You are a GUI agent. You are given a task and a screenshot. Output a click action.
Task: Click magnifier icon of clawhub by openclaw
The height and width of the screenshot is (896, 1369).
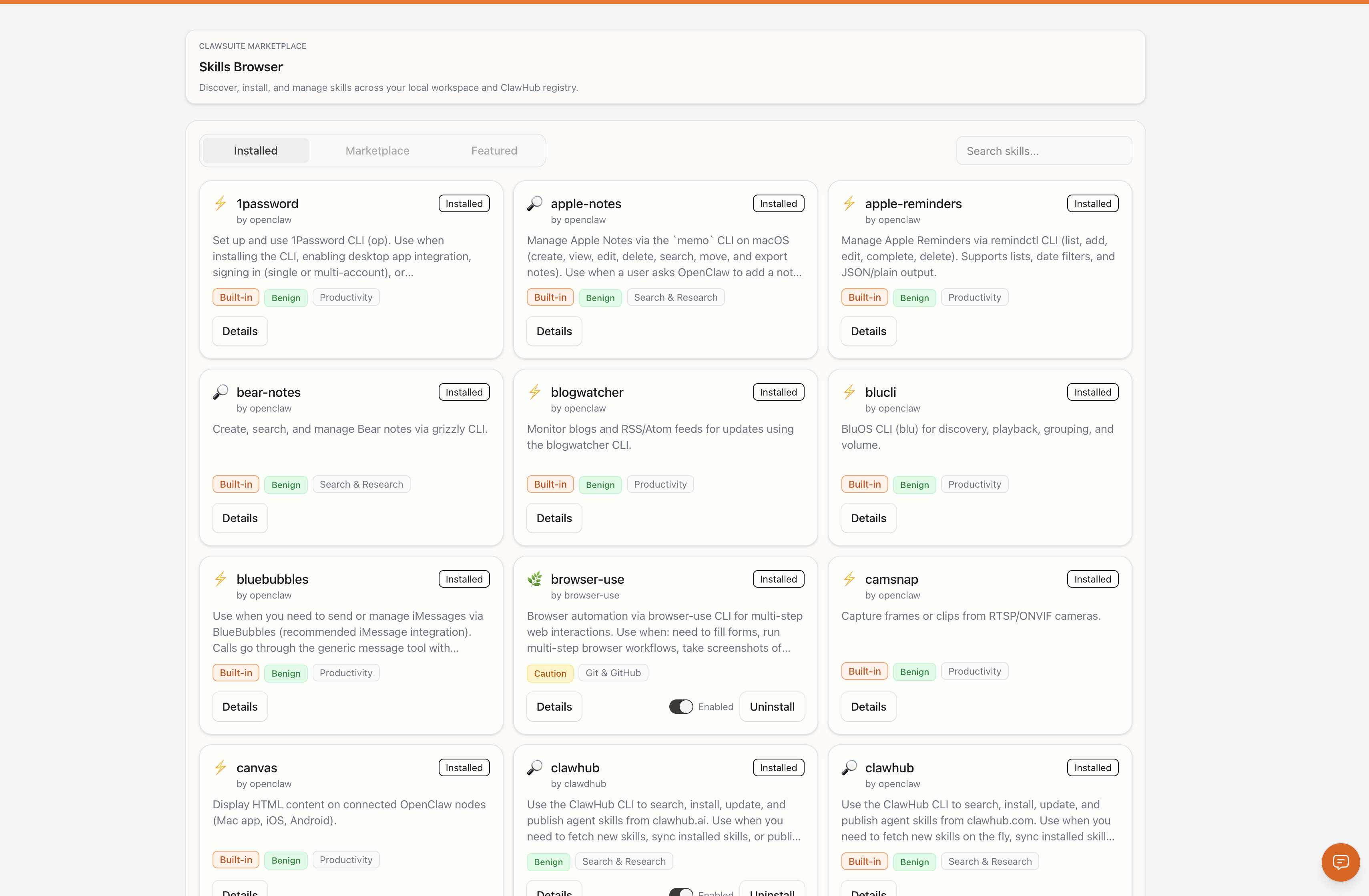point(849,767)
